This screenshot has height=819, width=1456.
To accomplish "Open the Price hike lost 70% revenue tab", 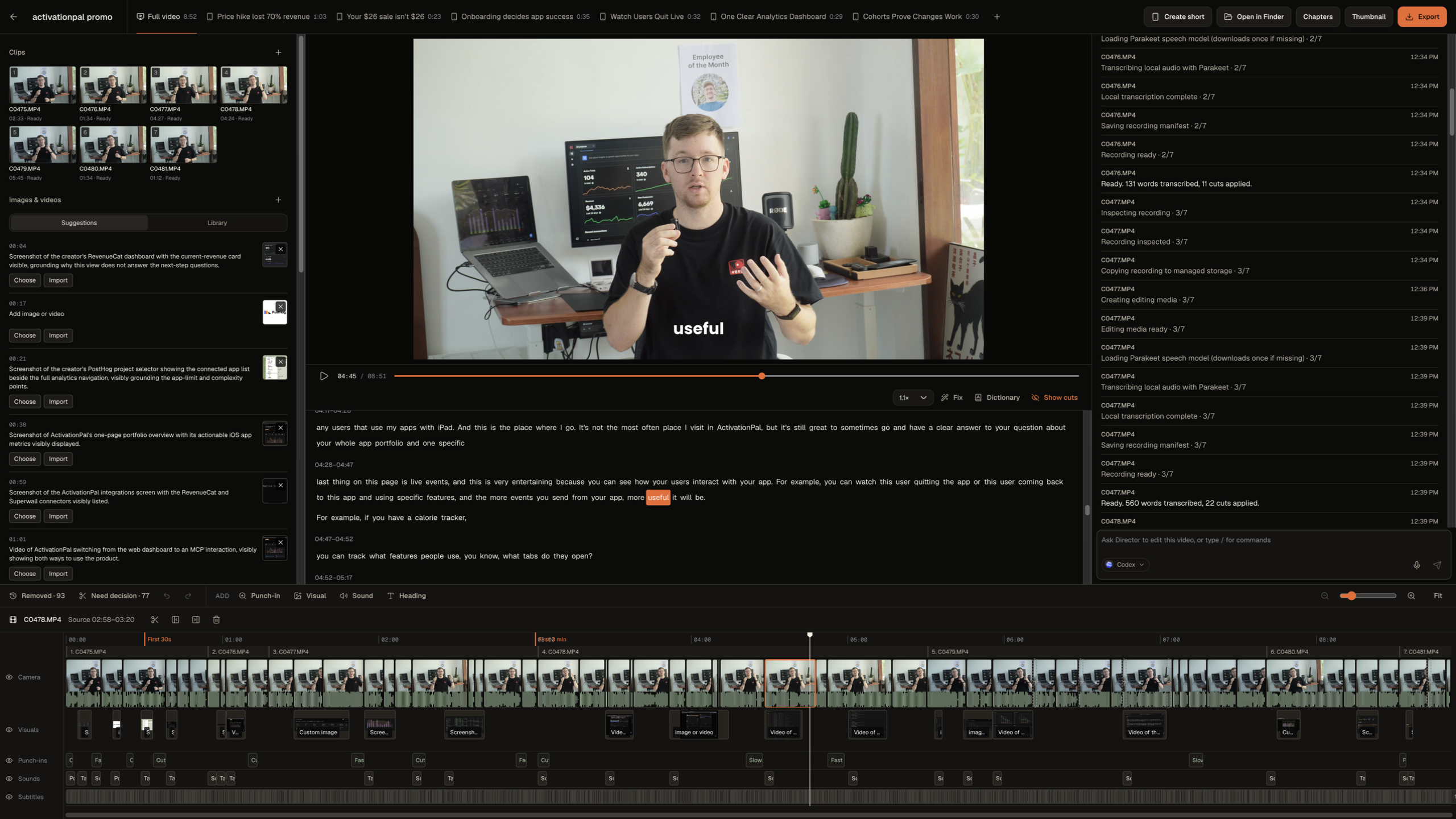I will tap(266, 17).
